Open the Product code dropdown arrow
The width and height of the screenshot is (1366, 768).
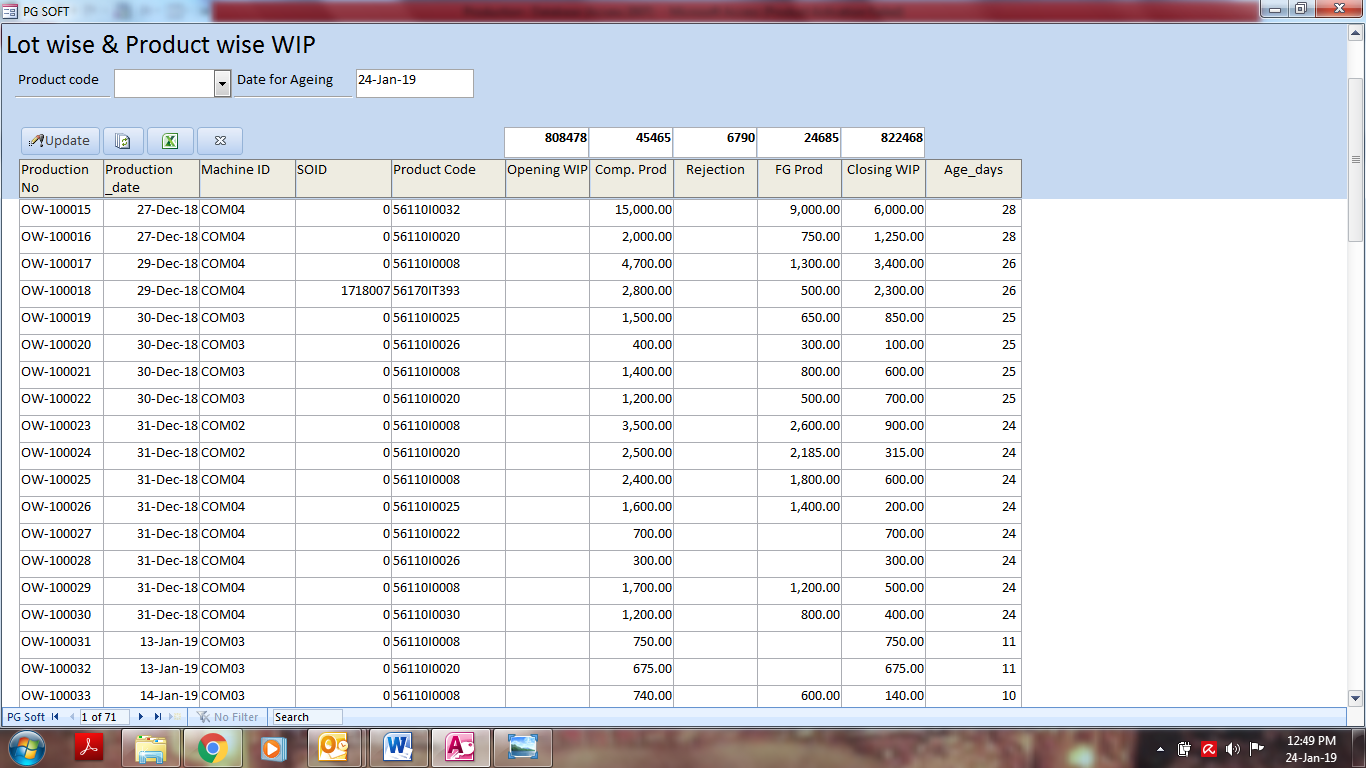pyautogui.click(x=222, y=84)
